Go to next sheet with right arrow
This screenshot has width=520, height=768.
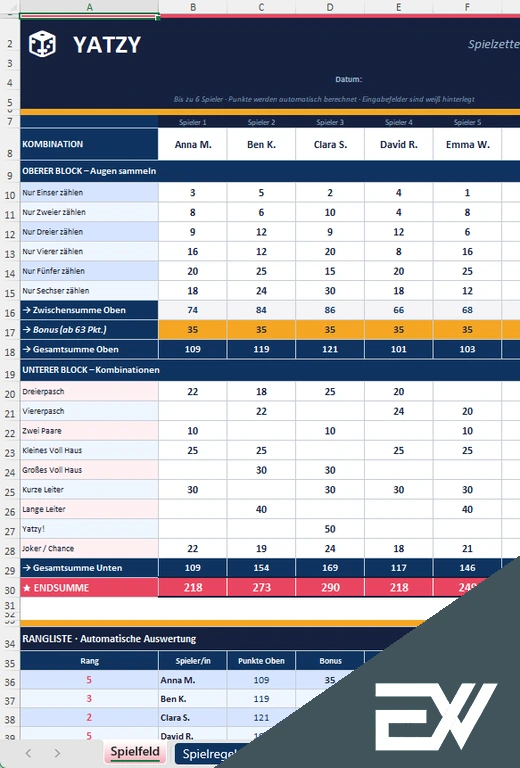click(x=57, y=753)
